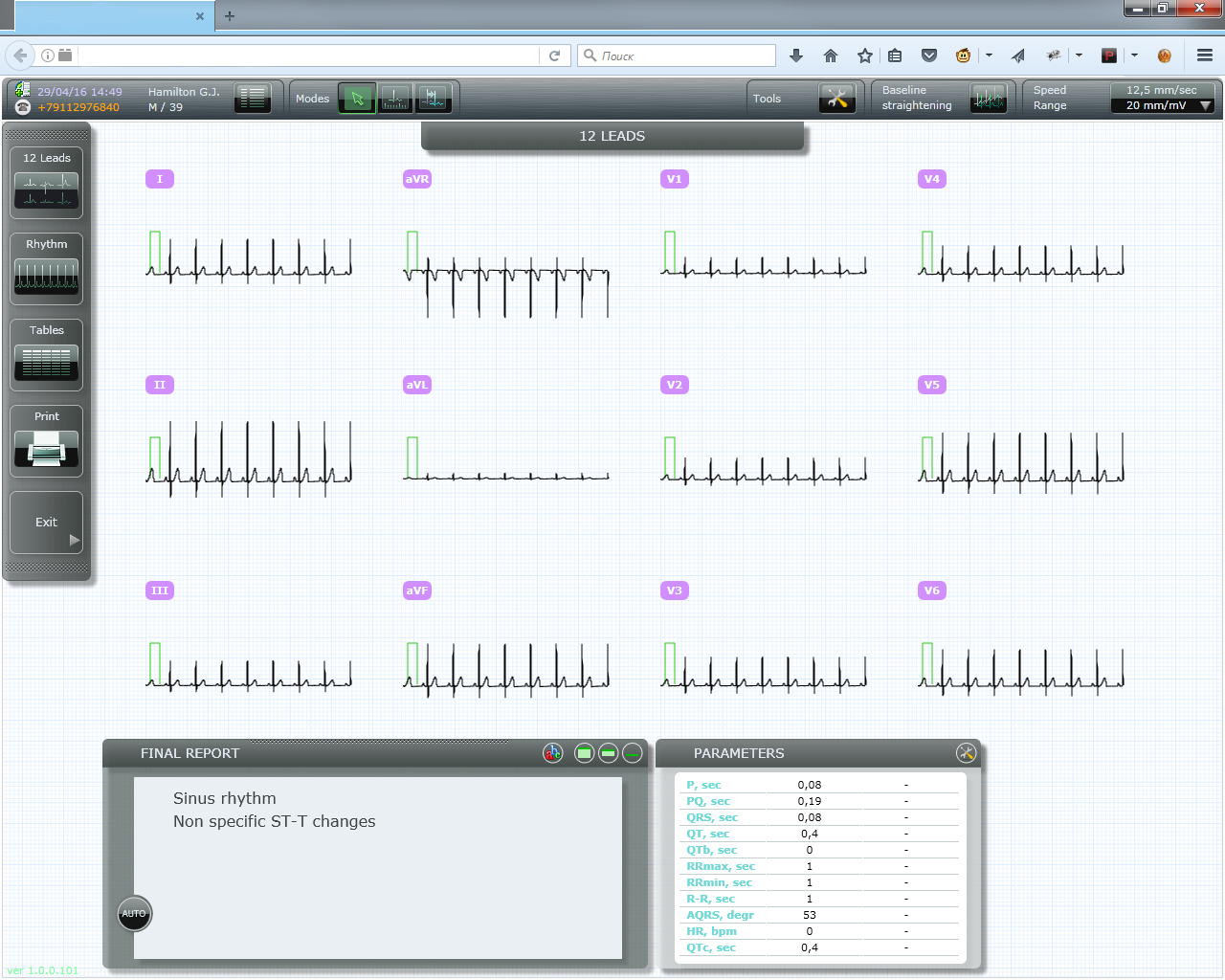Show bookmarks list icon

point(895,56)
